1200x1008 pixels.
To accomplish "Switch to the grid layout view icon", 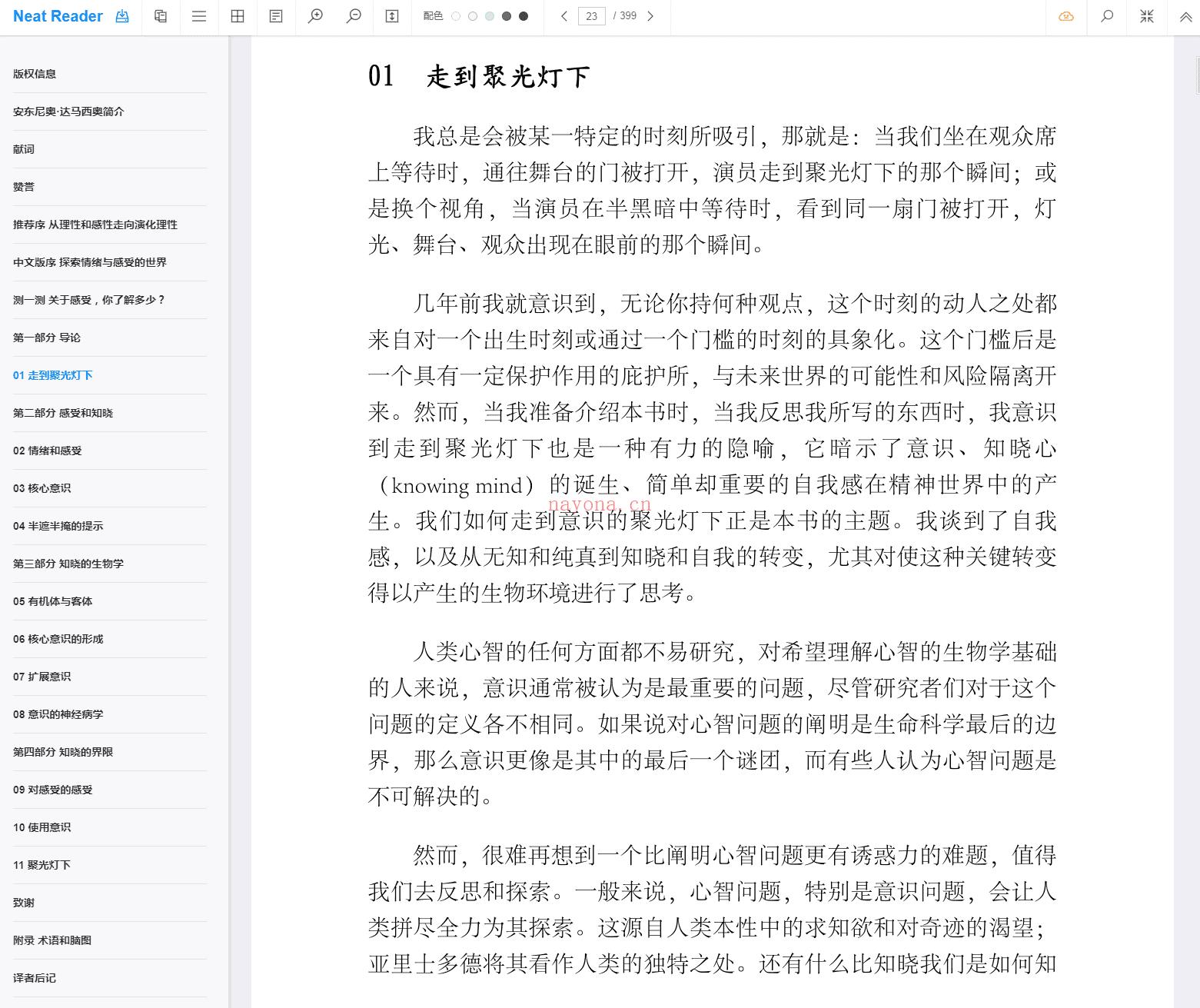I will [238, 16].
